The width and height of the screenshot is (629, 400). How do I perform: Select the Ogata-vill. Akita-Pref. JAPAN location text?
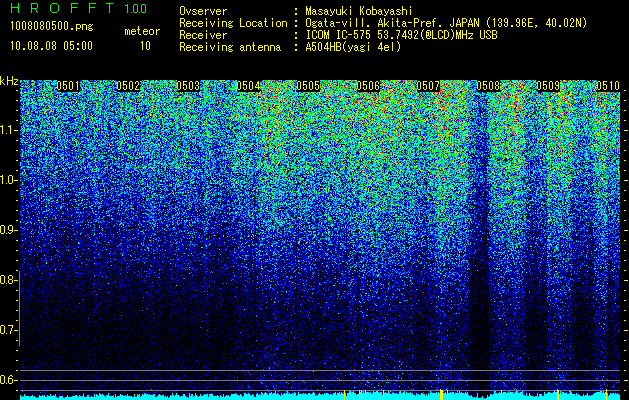446,23
